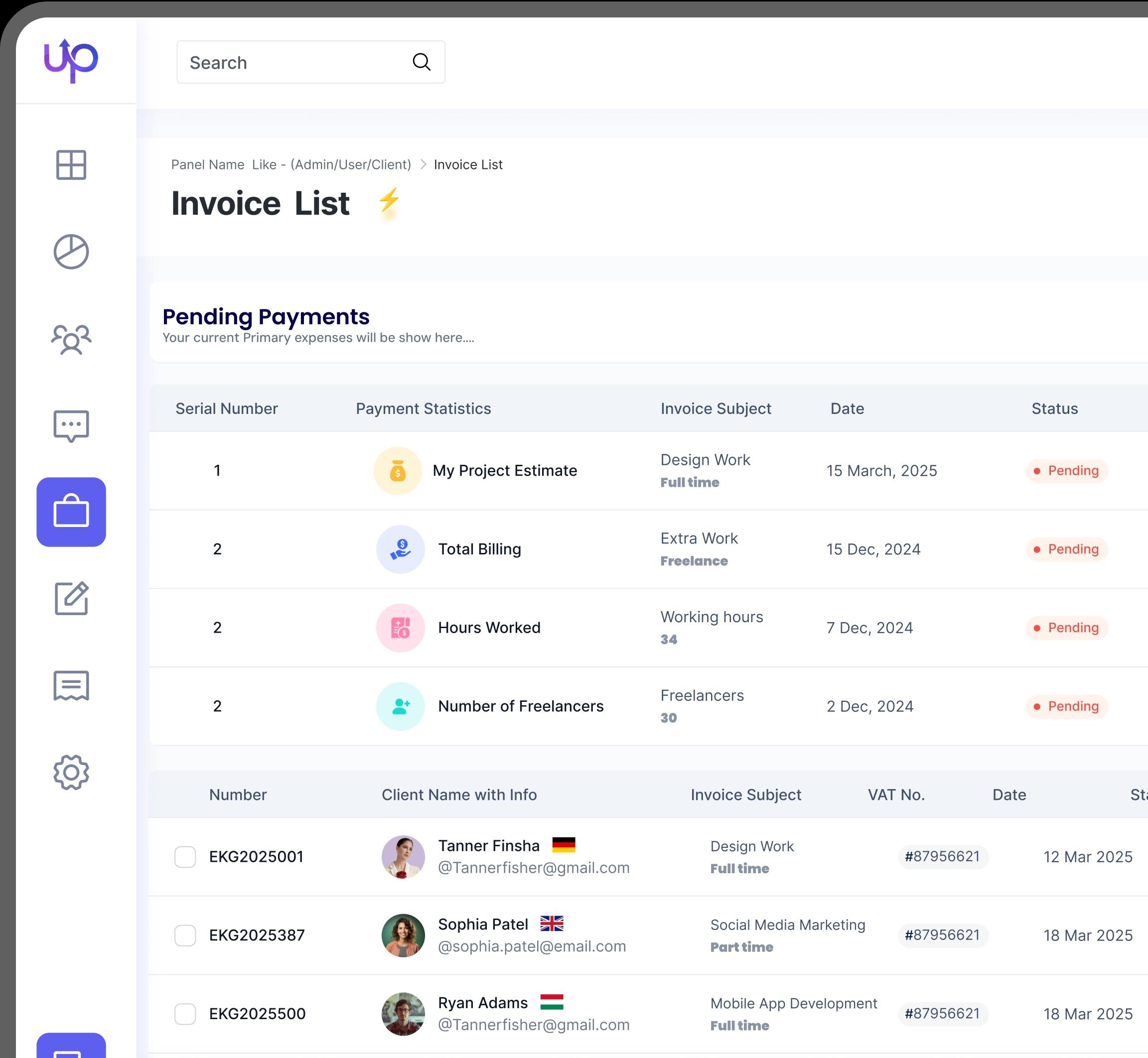This screenshot has width=1148, height=1058.
Task: Open the settings gear icon in sidebar
Action: point(71,772)
